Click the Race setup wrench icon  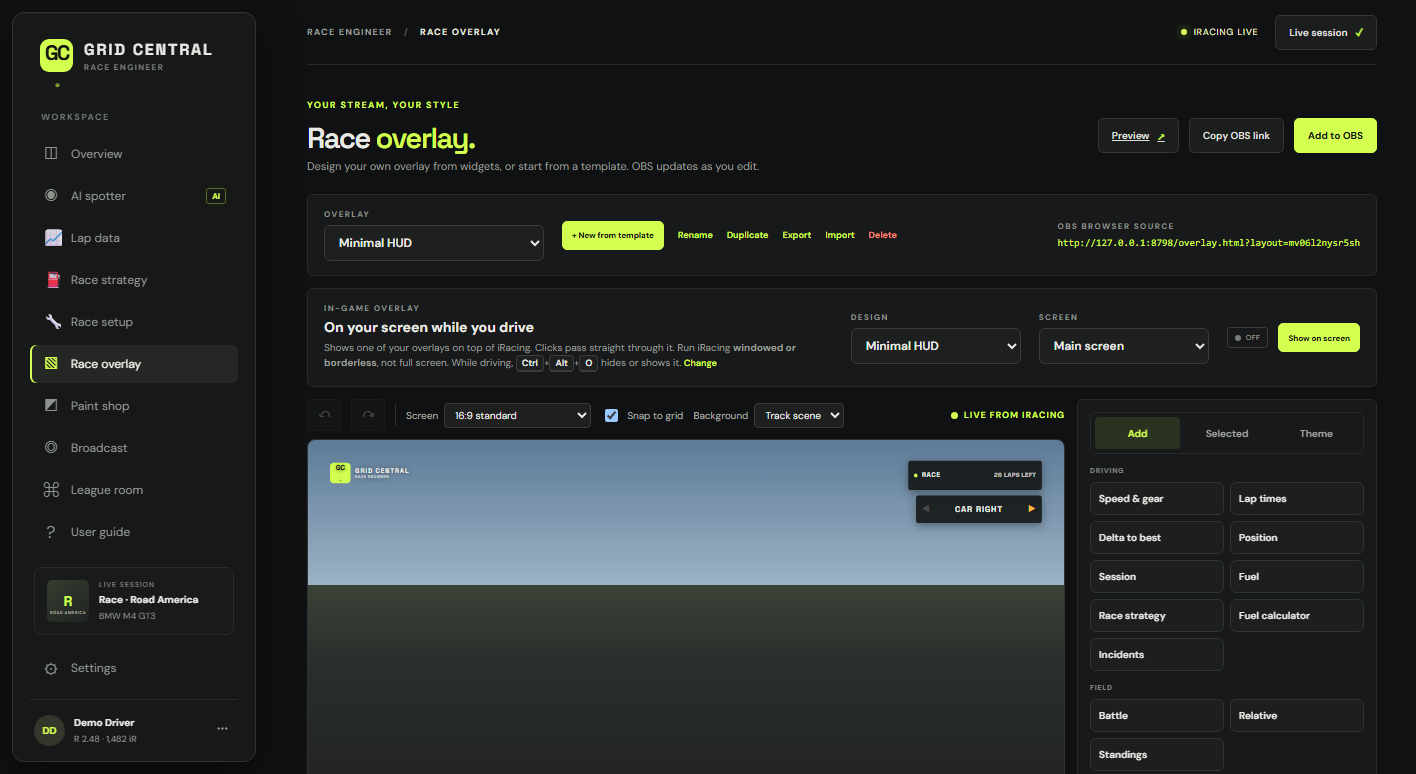(53, 322)
